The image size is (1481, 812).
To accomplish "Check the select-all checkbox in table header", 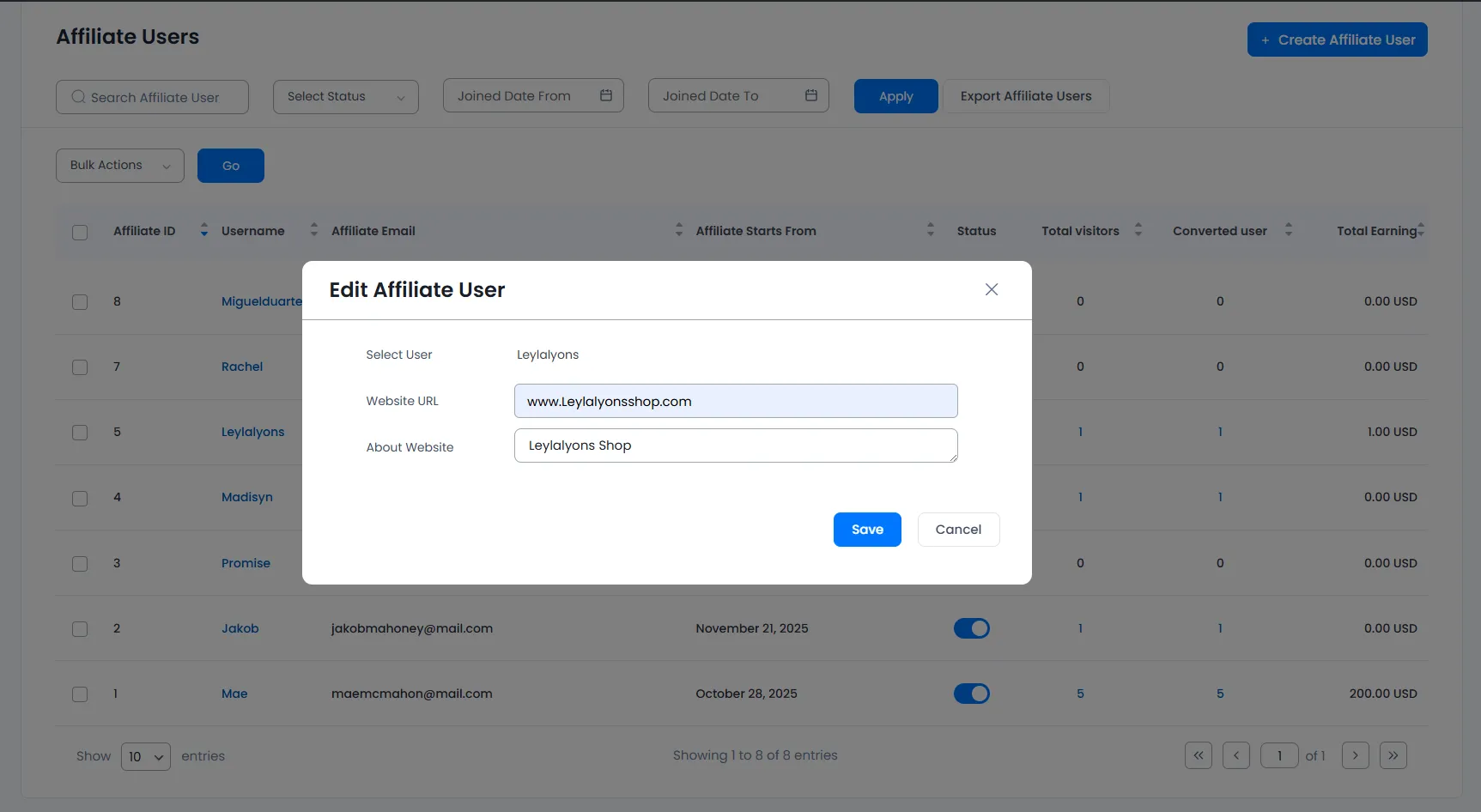I will pyautogui.click(x=80, y=232).
